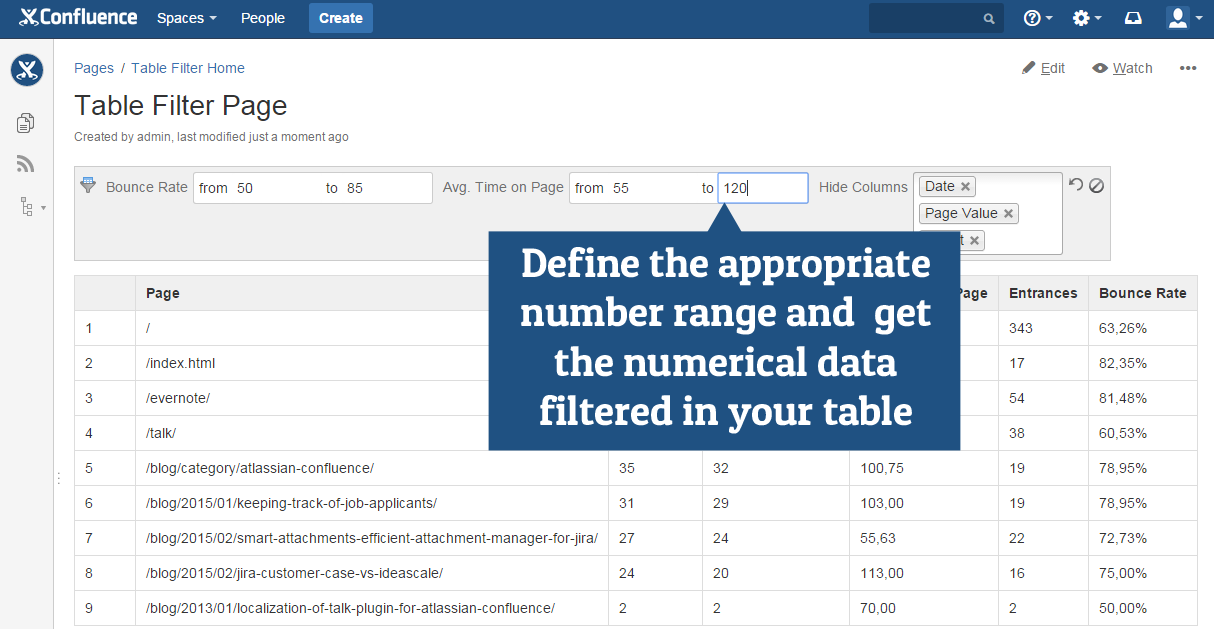Focus the header search box

(936, 18)
